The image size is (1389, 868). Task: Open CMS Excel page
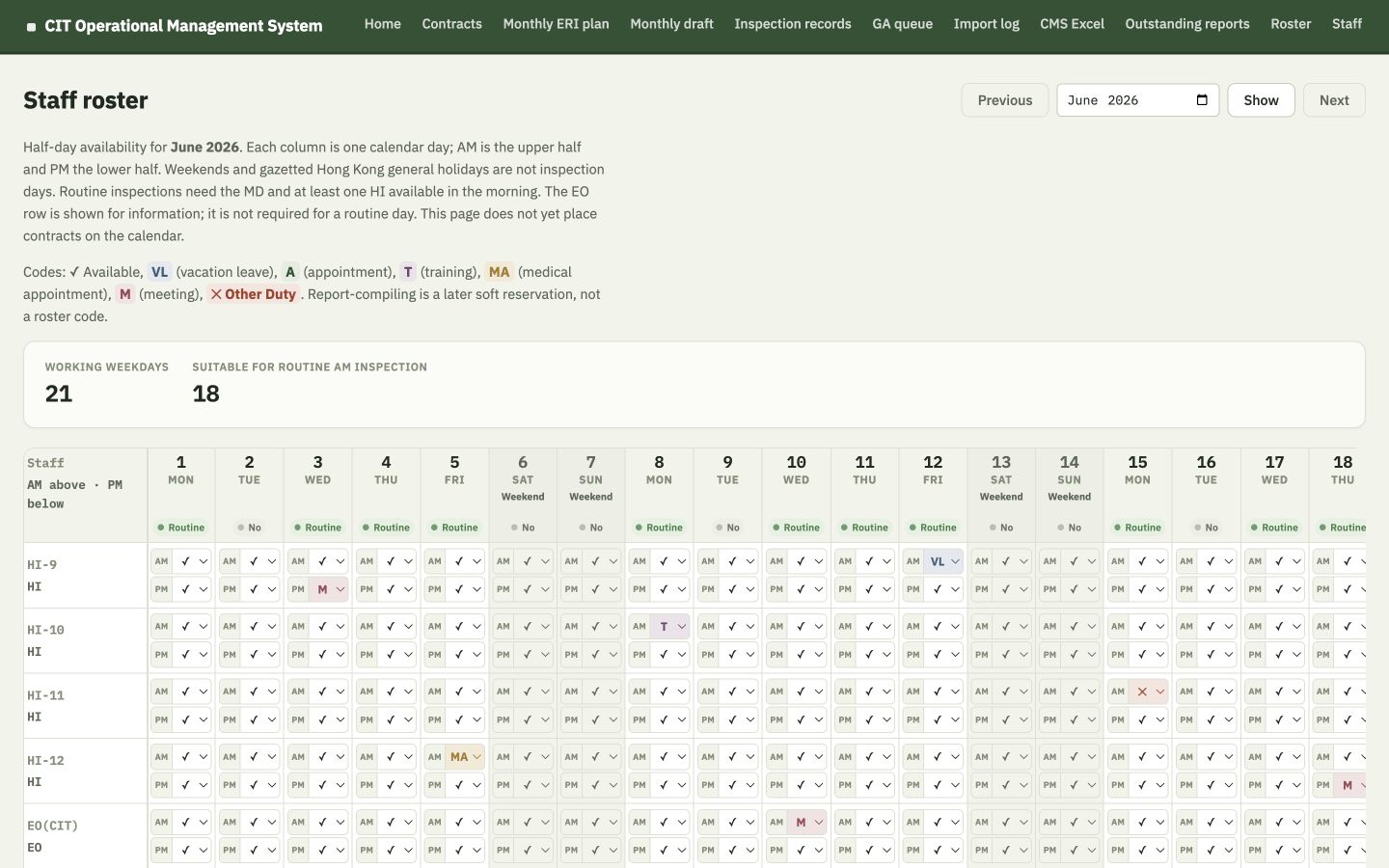point(1073,24)
